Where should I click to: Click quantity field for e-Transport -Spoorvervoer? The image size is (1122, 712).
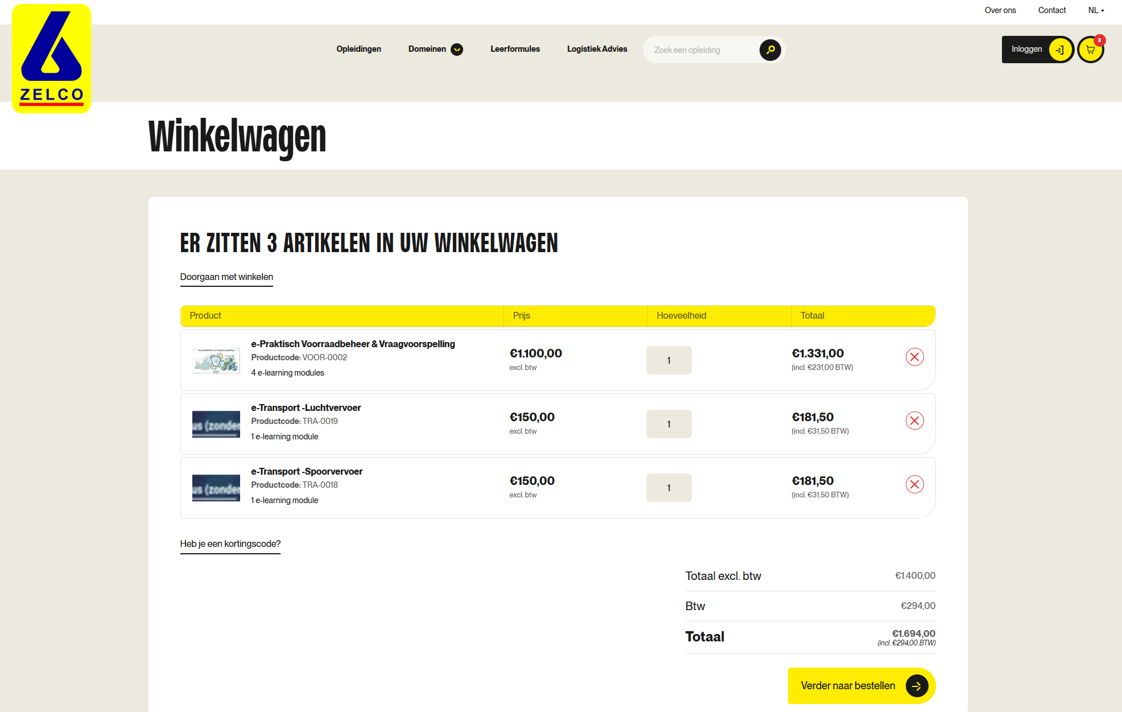(668, 488)
